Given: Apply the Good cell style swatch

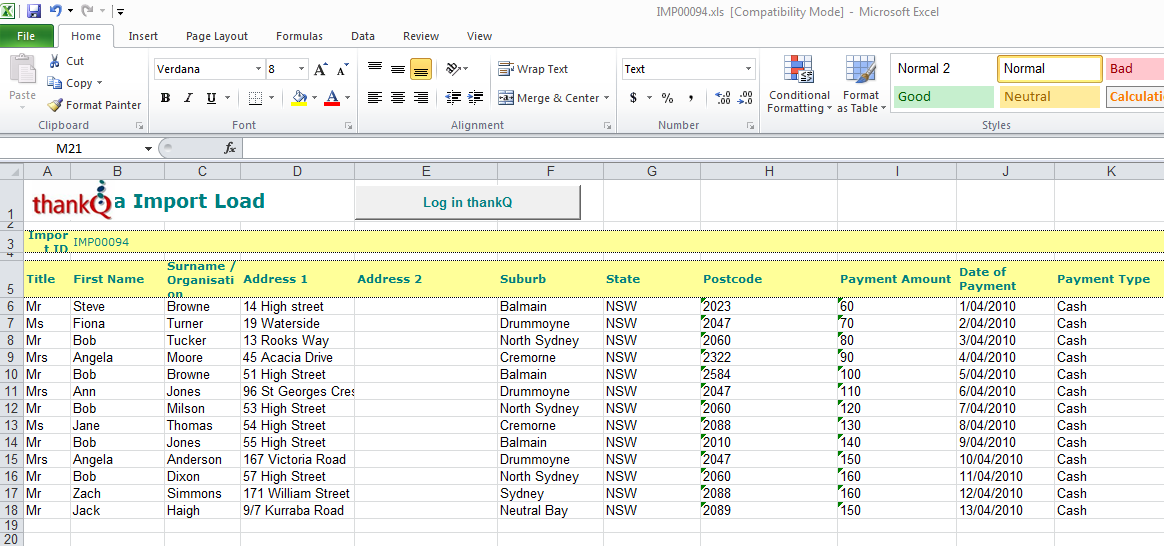Looking at the screenshot, I should pos(944,96).
